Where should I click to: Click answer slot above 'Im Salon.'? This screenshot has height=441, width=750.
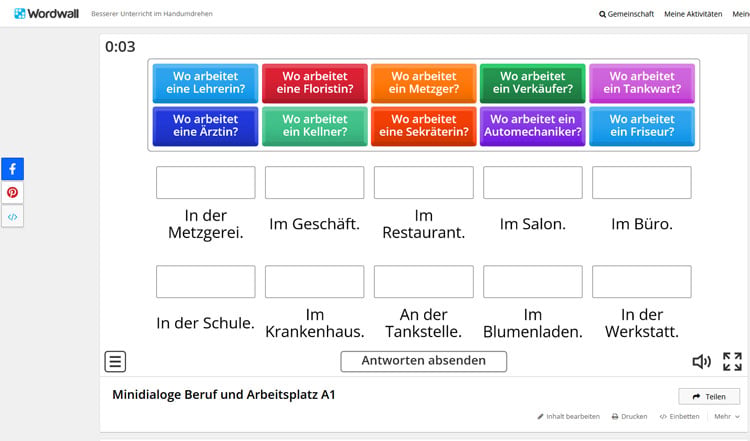point(533,182)
